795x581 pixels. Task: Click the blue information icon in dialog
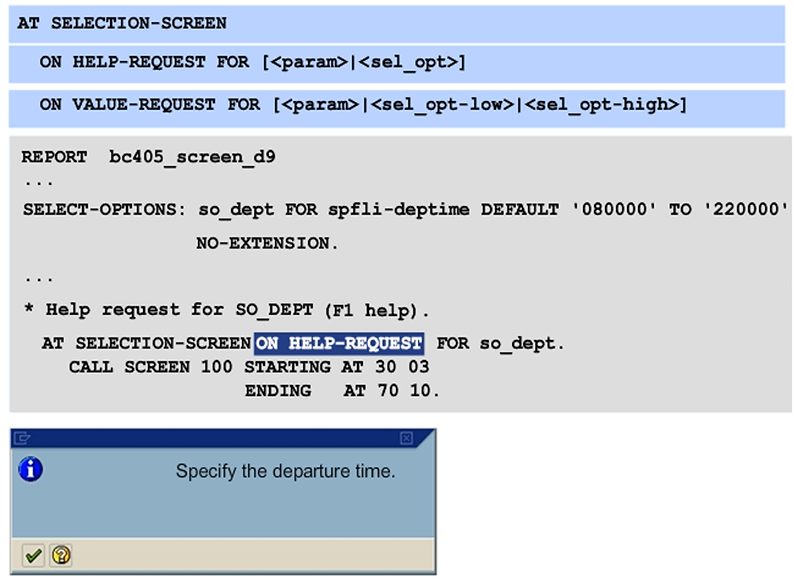coord(31,469)
